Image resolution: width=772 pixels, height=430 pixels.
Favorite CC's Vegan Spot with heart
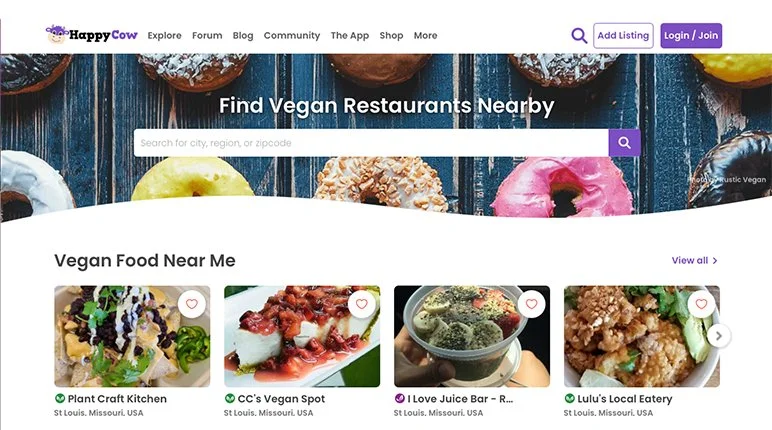coord(361,304)
